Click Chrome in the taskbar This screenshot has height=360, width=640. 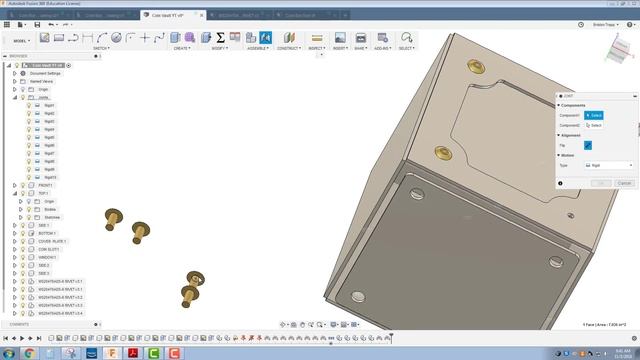29,353
